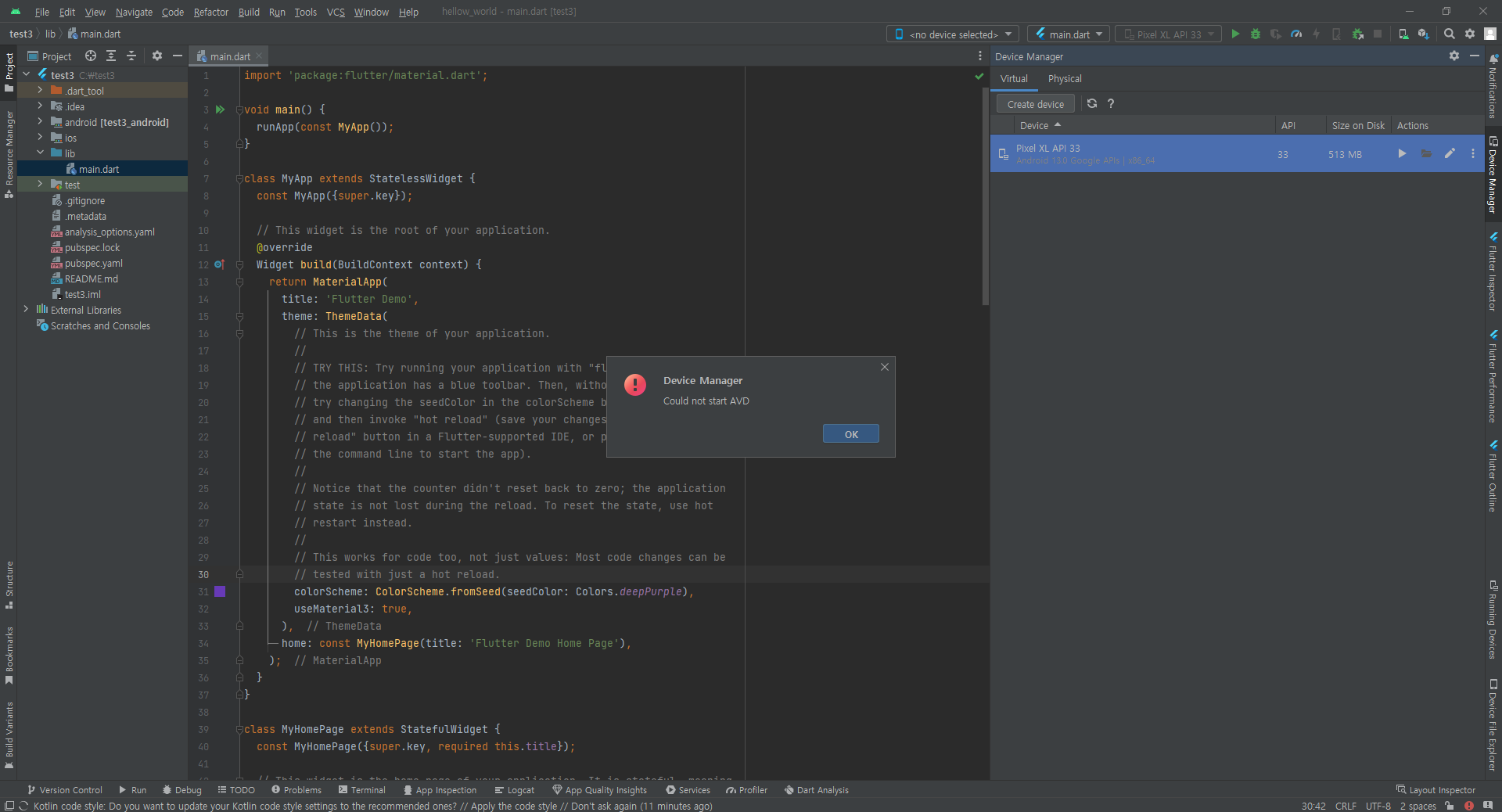The height and width of the screenshot is (812, 1502).
Task: Open the Tools menu
Action: (x=306, y=12)
